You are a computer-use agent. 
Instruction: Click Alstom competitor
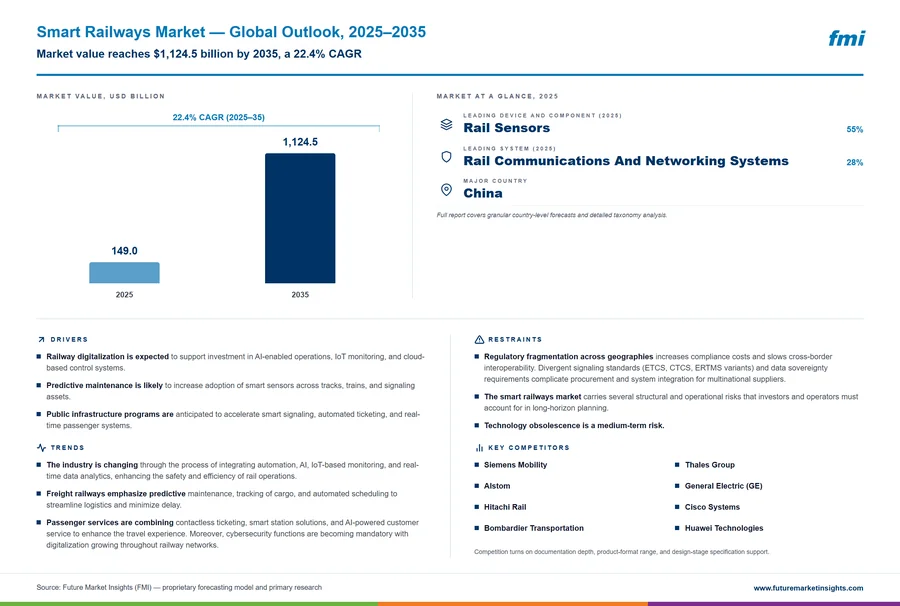497,486
